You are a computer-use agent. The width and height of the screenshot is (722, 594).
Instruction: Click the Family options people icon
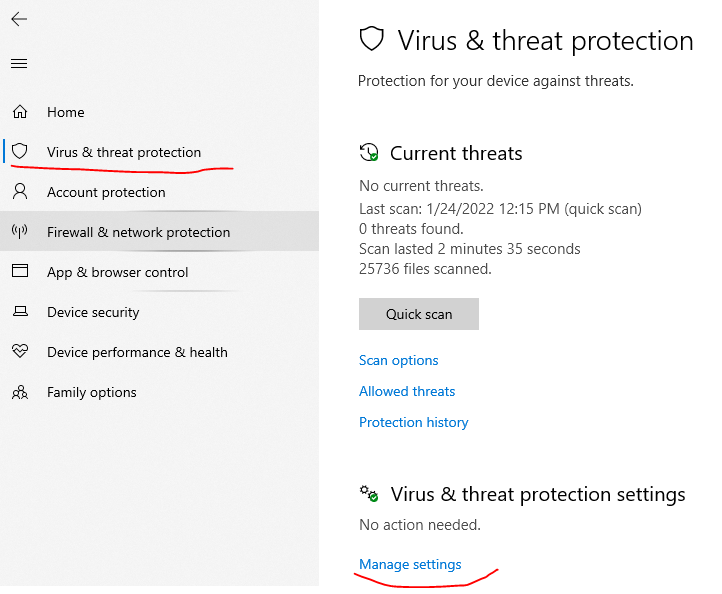tap(20, 392)
